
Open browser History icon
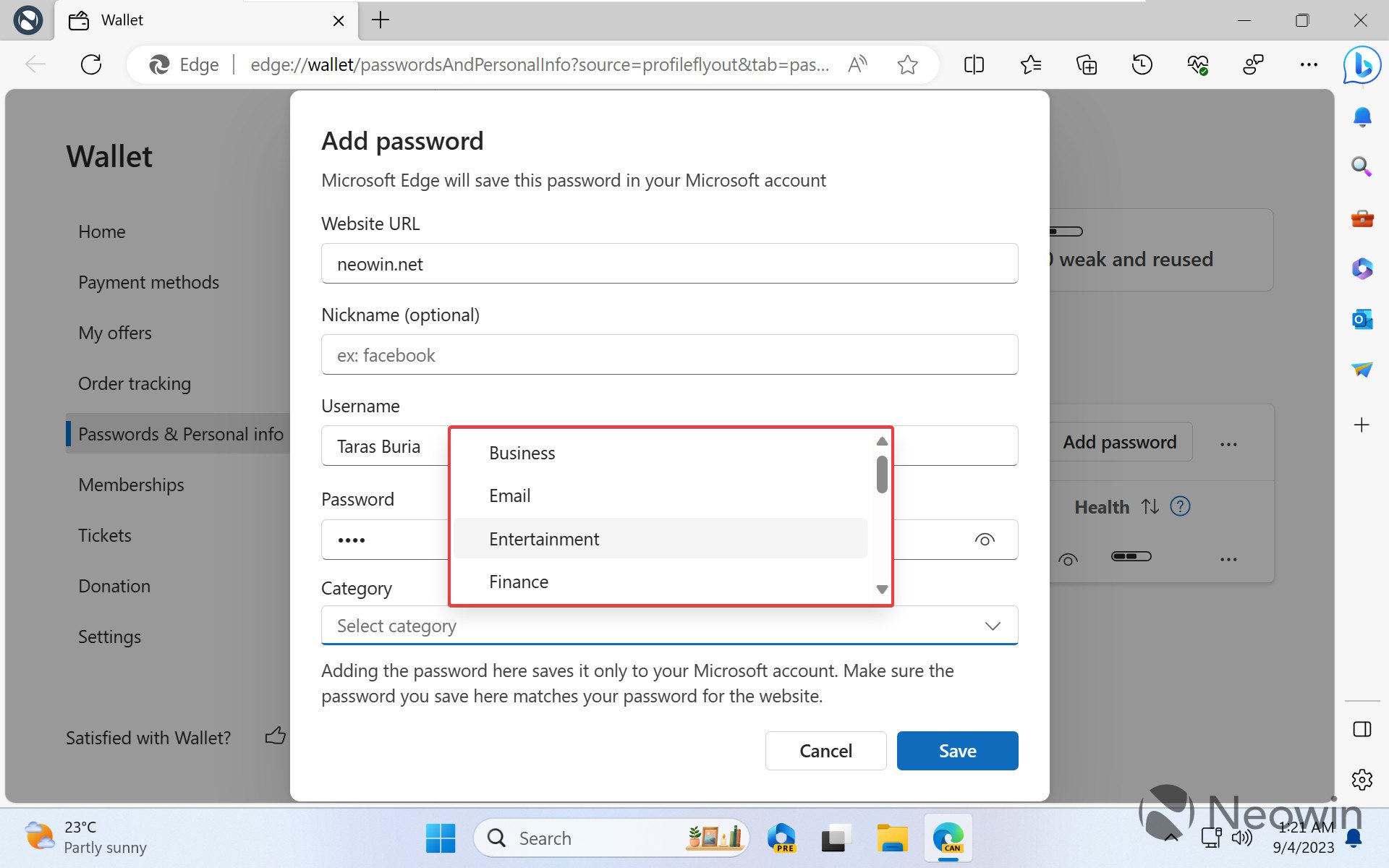pyautogui.click(x=1142, y=65)
